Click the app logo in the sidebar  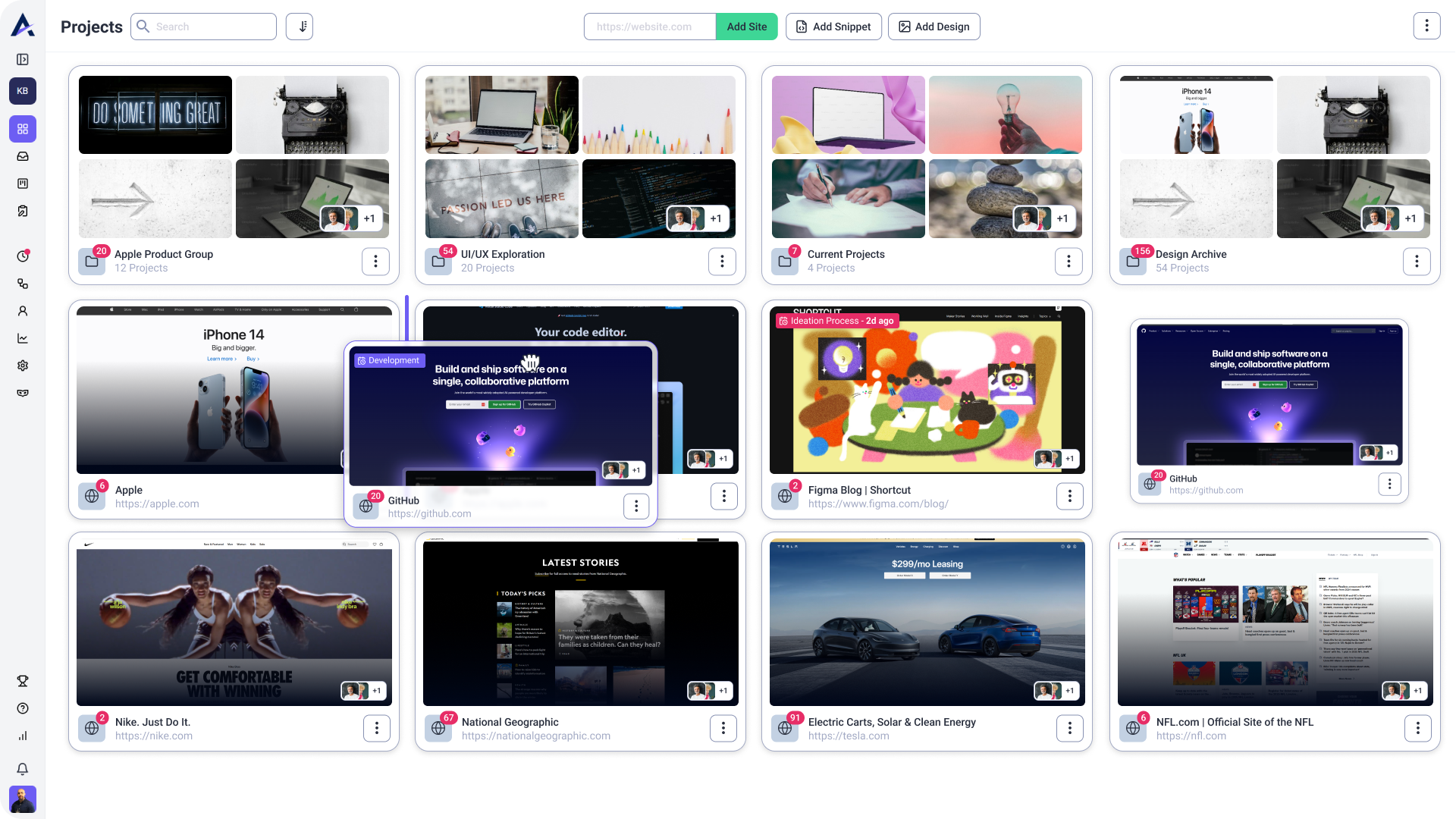coord(23,25)
